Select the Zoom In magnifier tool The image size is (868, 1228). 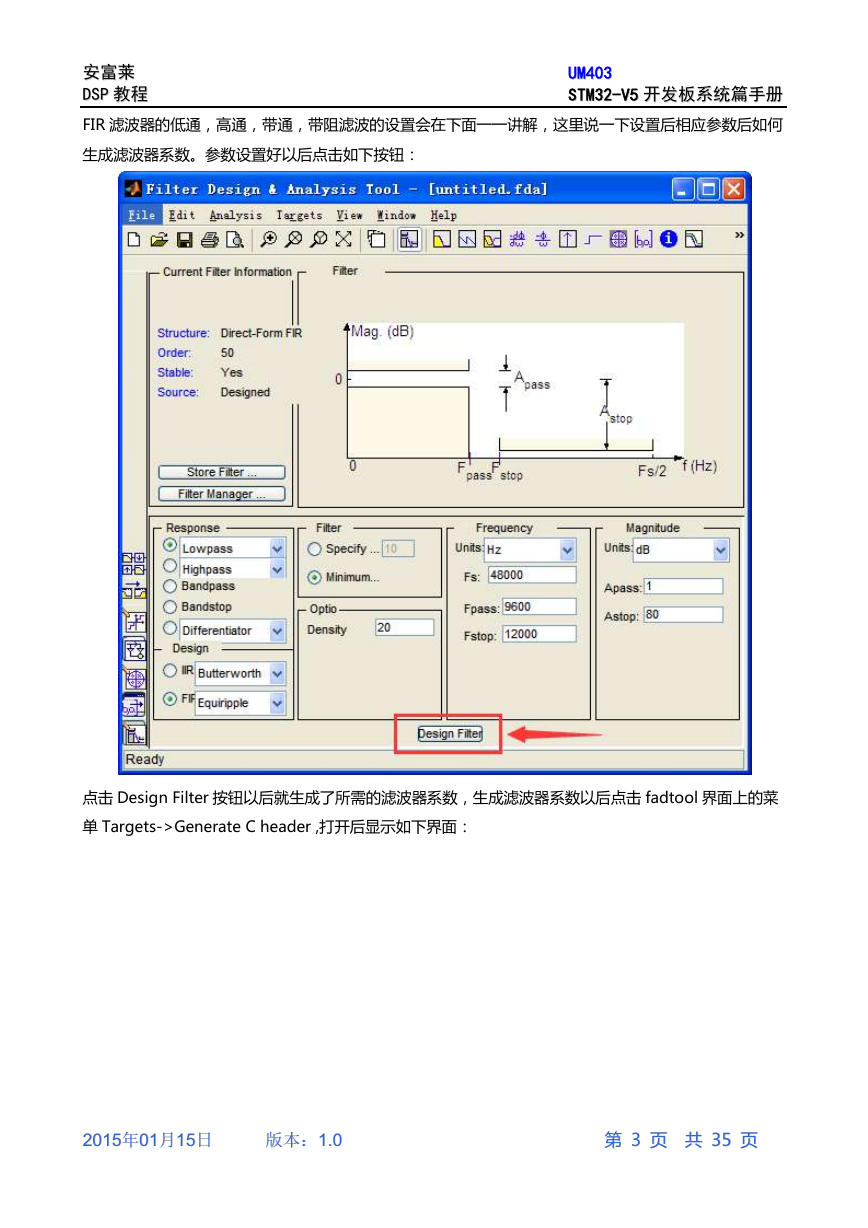pyautogui.click(x=268, y=239)
